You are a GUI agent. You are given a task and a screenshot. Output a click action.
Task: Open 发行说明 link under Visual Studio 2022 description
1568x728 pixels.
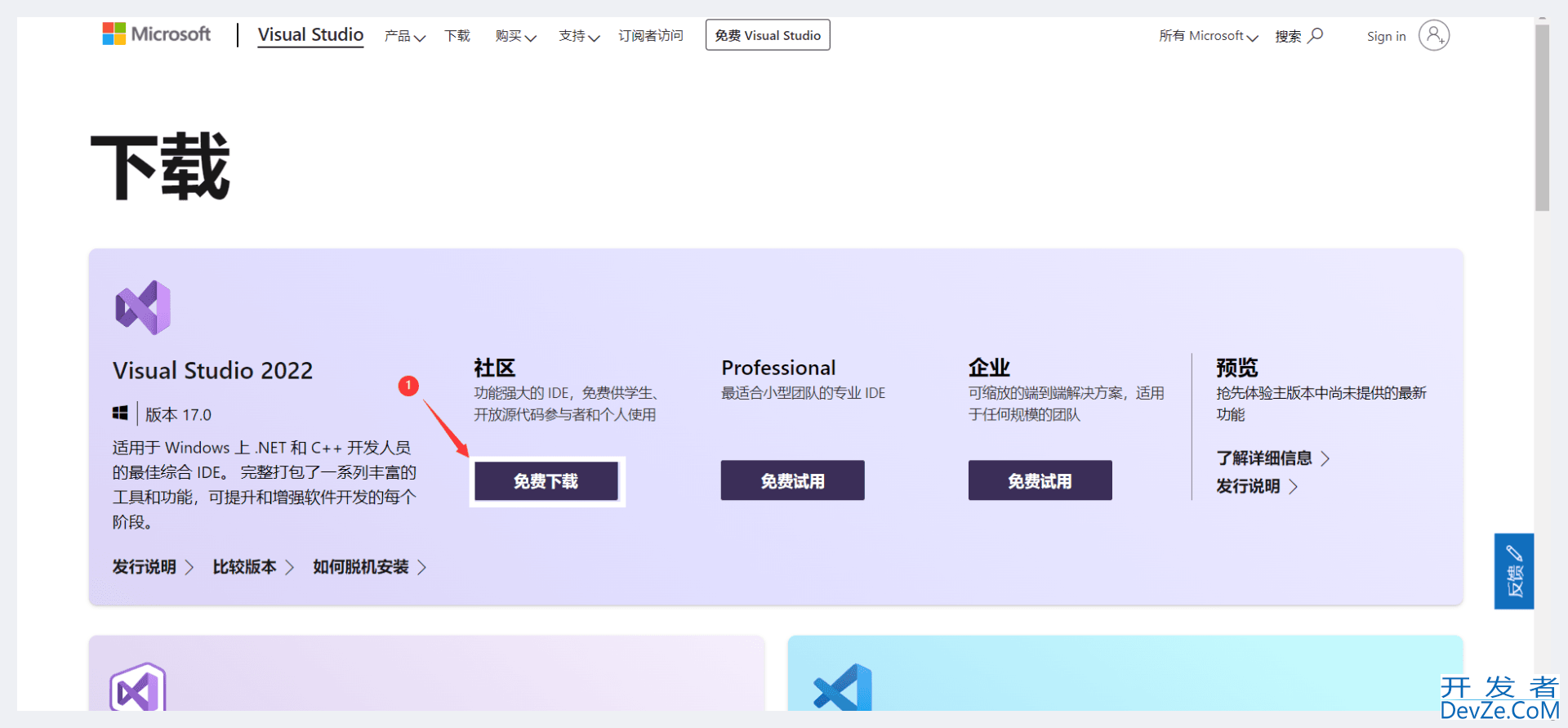coord(153,567)
